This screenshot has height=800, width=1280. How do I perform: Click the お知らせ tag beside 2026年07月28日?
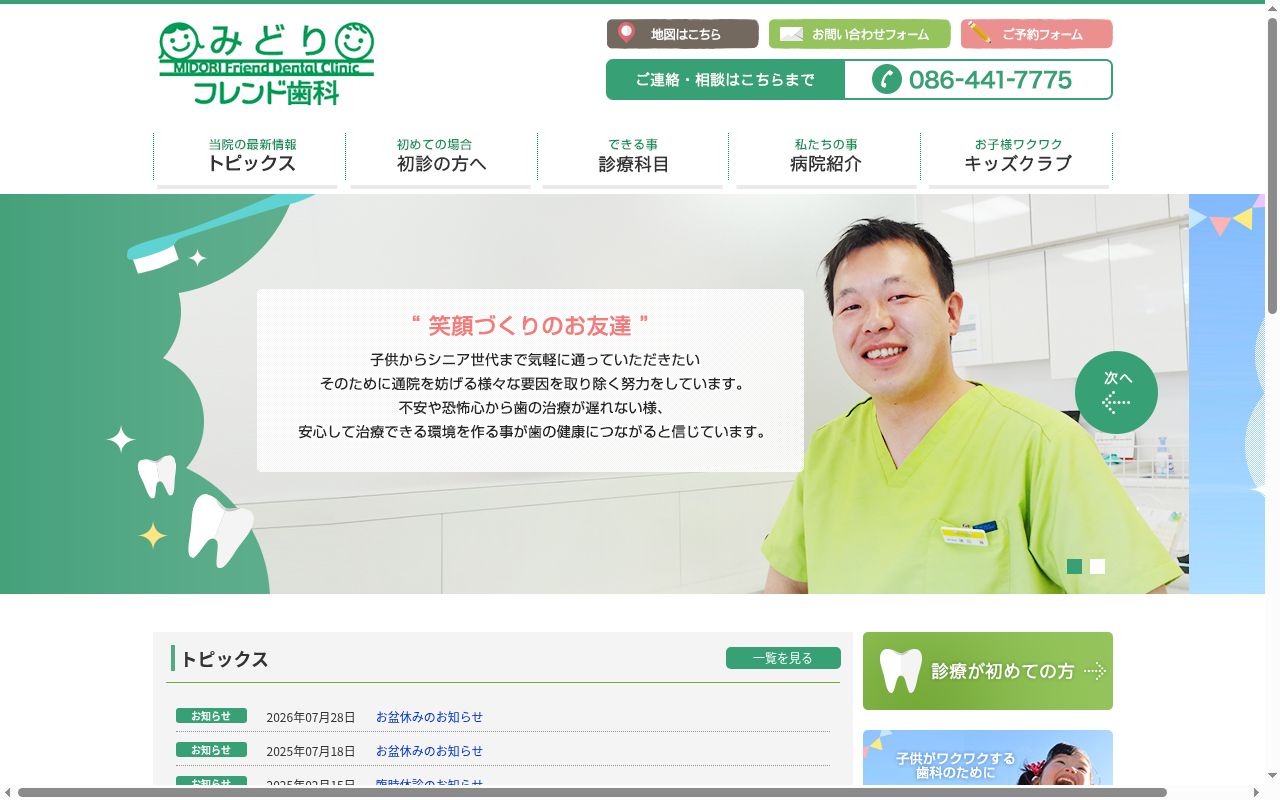click(x=211, y=716)
